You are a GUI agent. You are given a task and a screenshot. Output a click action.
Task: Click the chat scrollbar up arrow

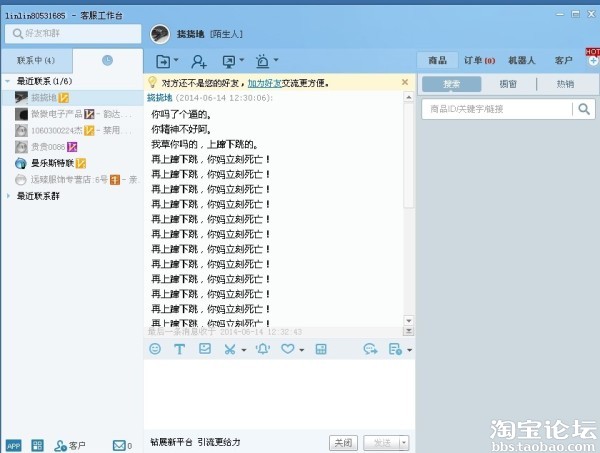pos(409,98)
